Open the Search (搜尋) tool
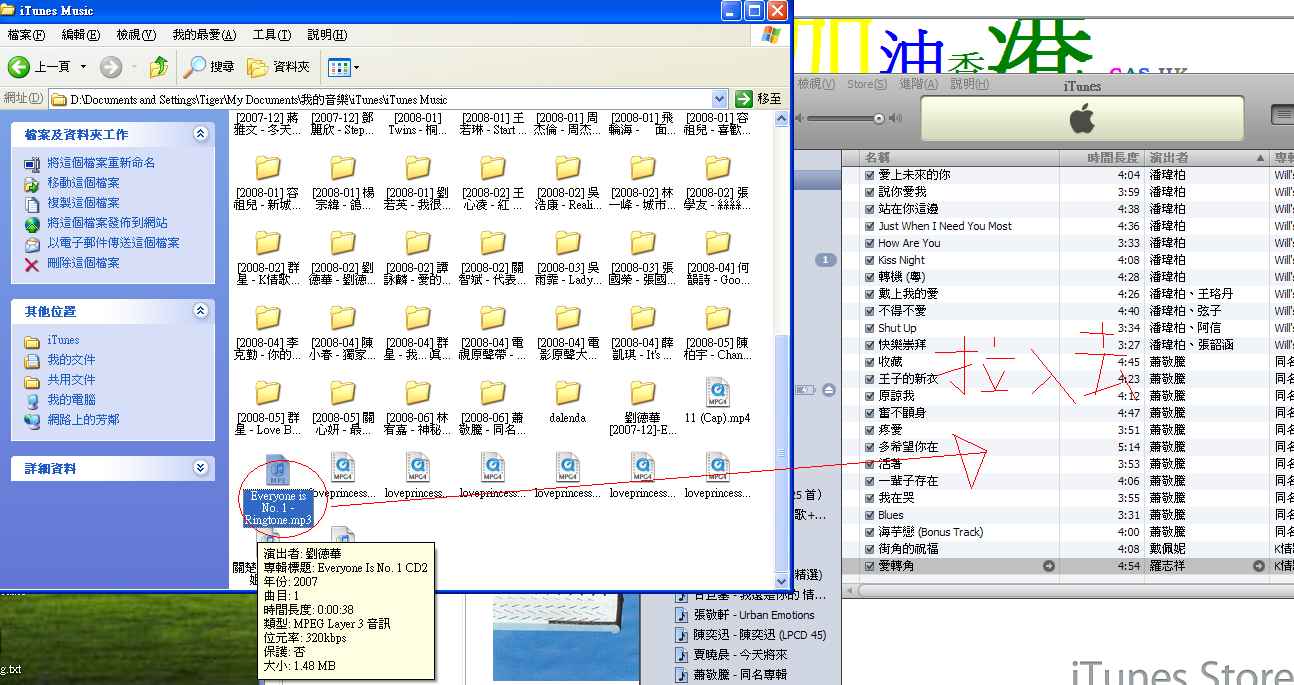This screenshot has height=685, width=1294. point(209,67)
